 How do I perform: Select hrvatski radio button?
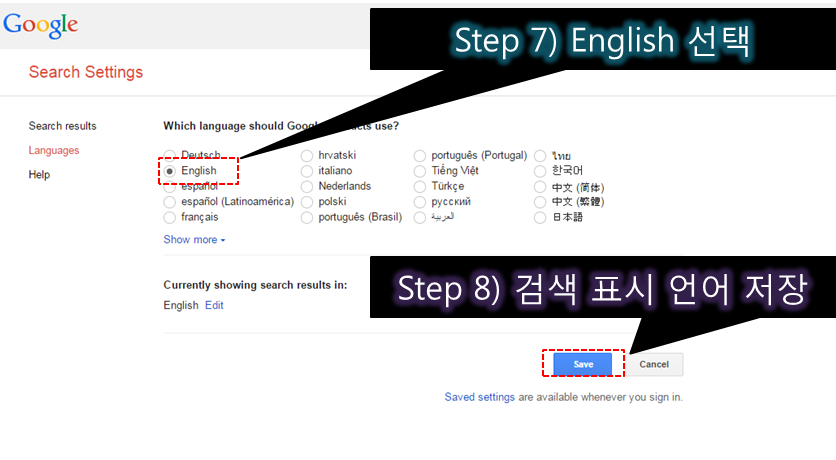pos(307,156)
